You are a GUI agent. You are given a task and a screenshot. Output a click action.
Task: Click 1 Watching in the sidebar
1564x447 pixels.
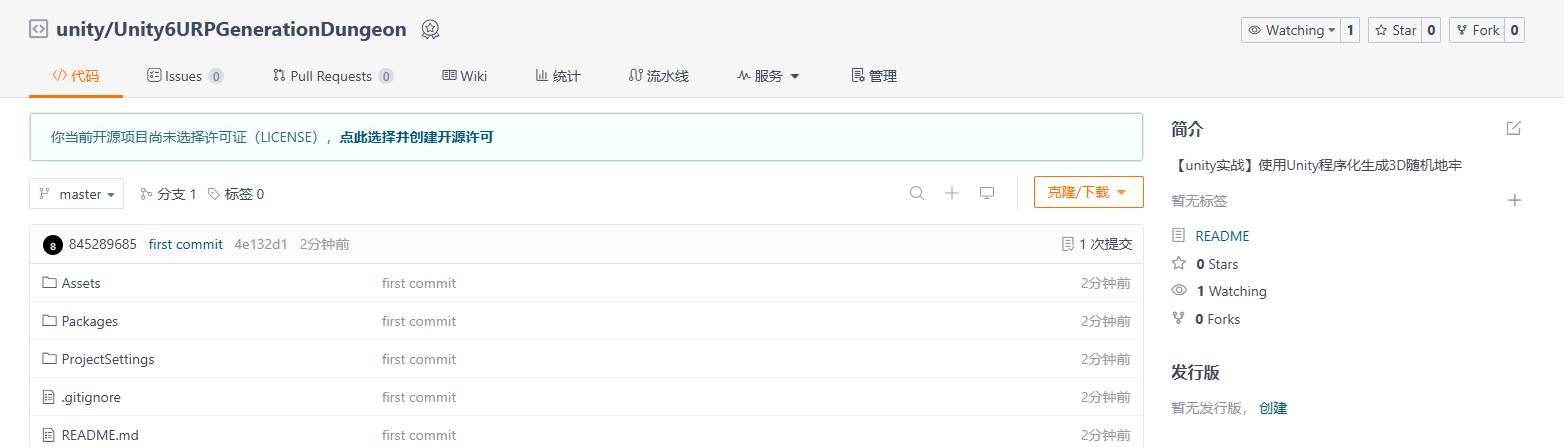click(1231, 291)
